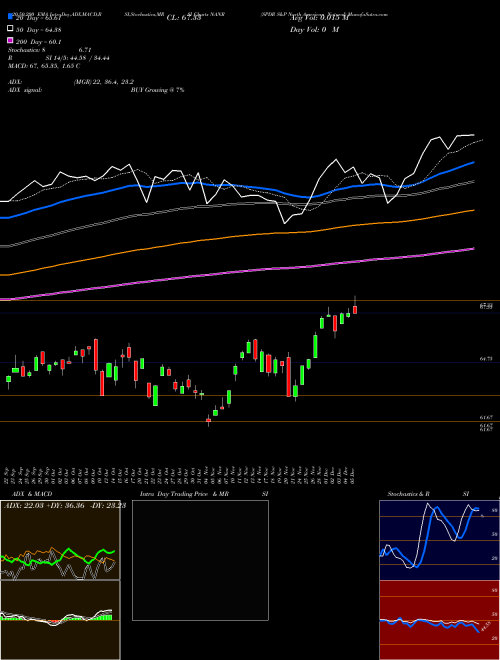The height and width of the screenshot is (660, 500).
Task: Click the magenta 200 Day EMA legend swatch
Action: tap(10, 40)
